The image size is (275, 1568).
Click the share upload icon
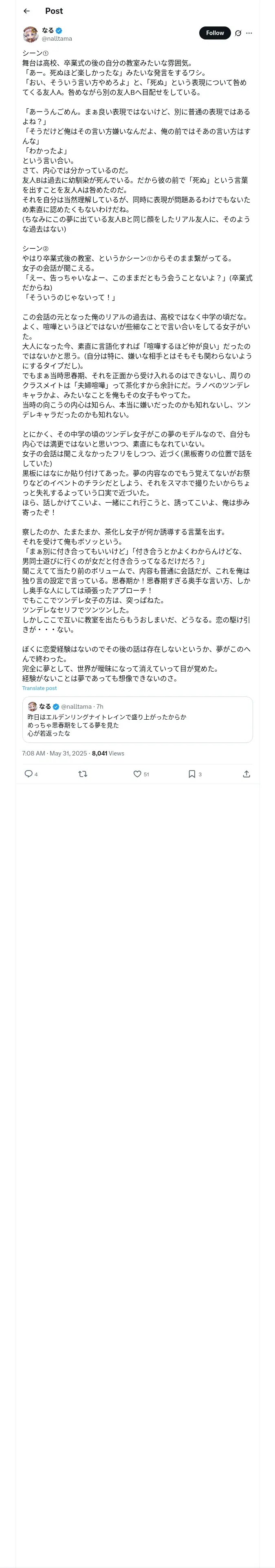pyautogui.click(x=246, y=774)
